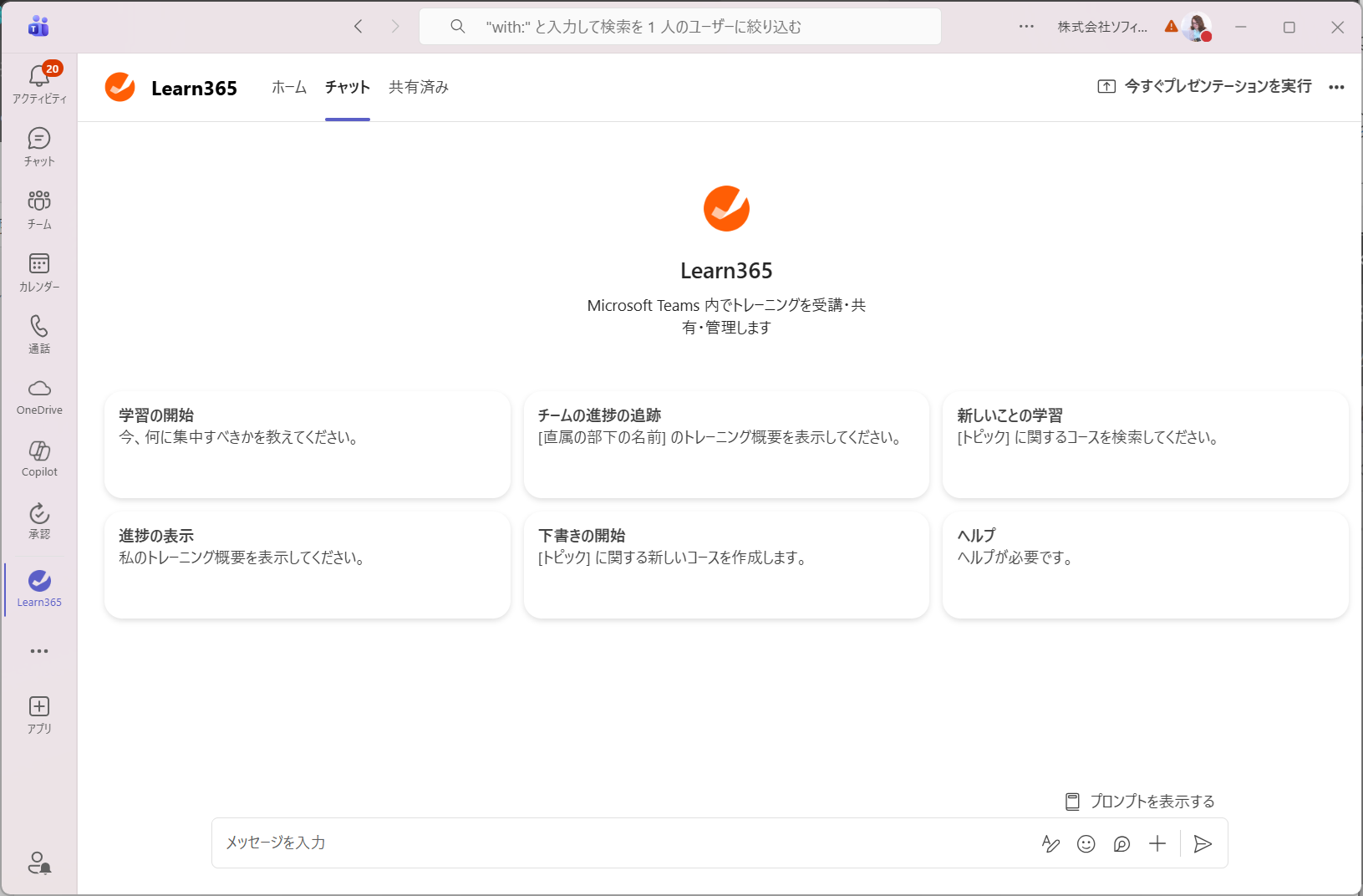Screen dimensions: 1363x896
Task: Select Learn365 in the left app bar
Action: (39, 589)
